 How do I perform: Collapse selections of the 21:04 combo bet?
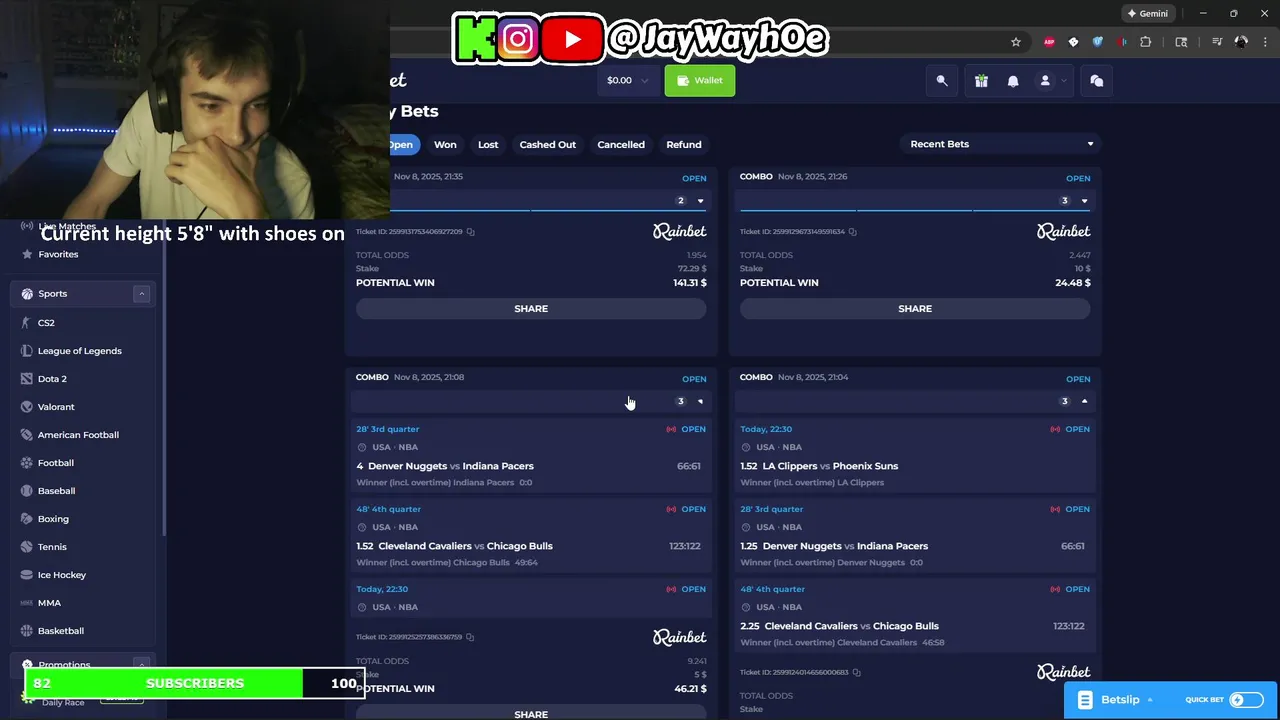(1084, 402)
